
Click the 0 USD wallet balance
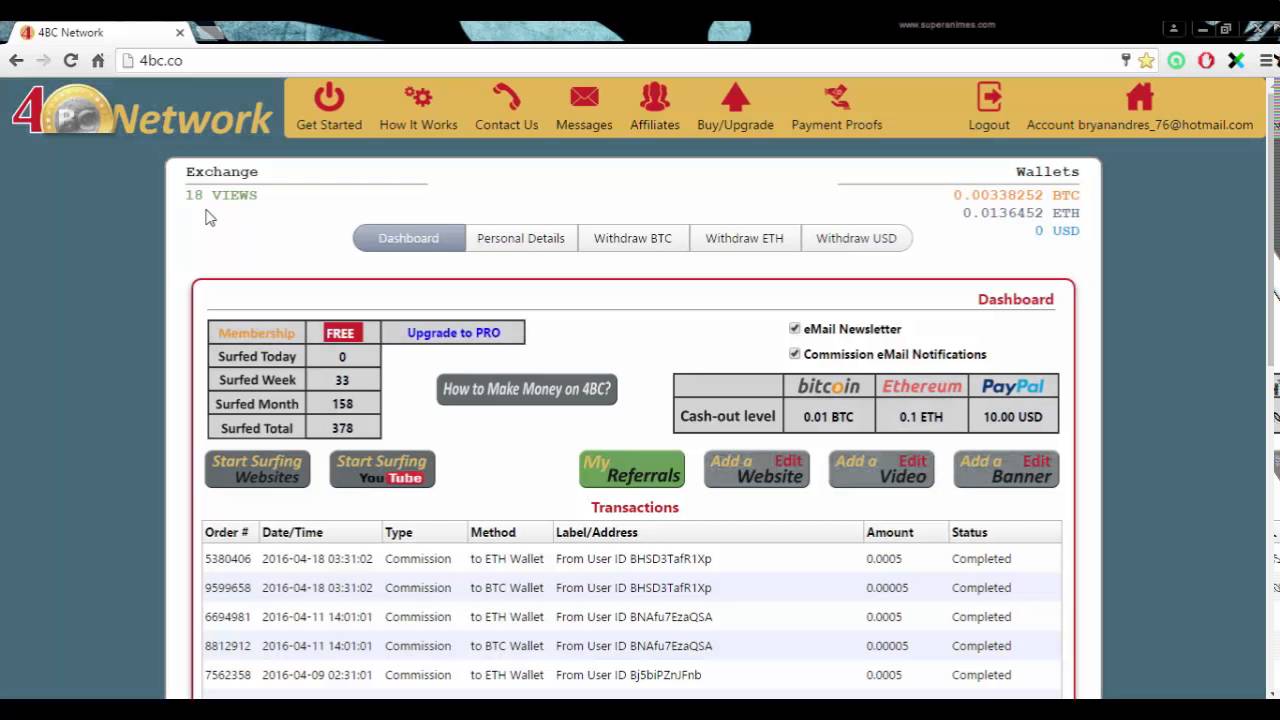(1057, 231)
